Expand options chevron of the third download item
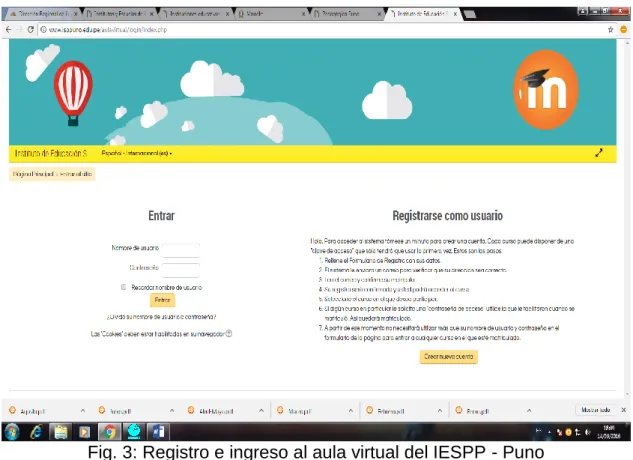 (261, 410)
